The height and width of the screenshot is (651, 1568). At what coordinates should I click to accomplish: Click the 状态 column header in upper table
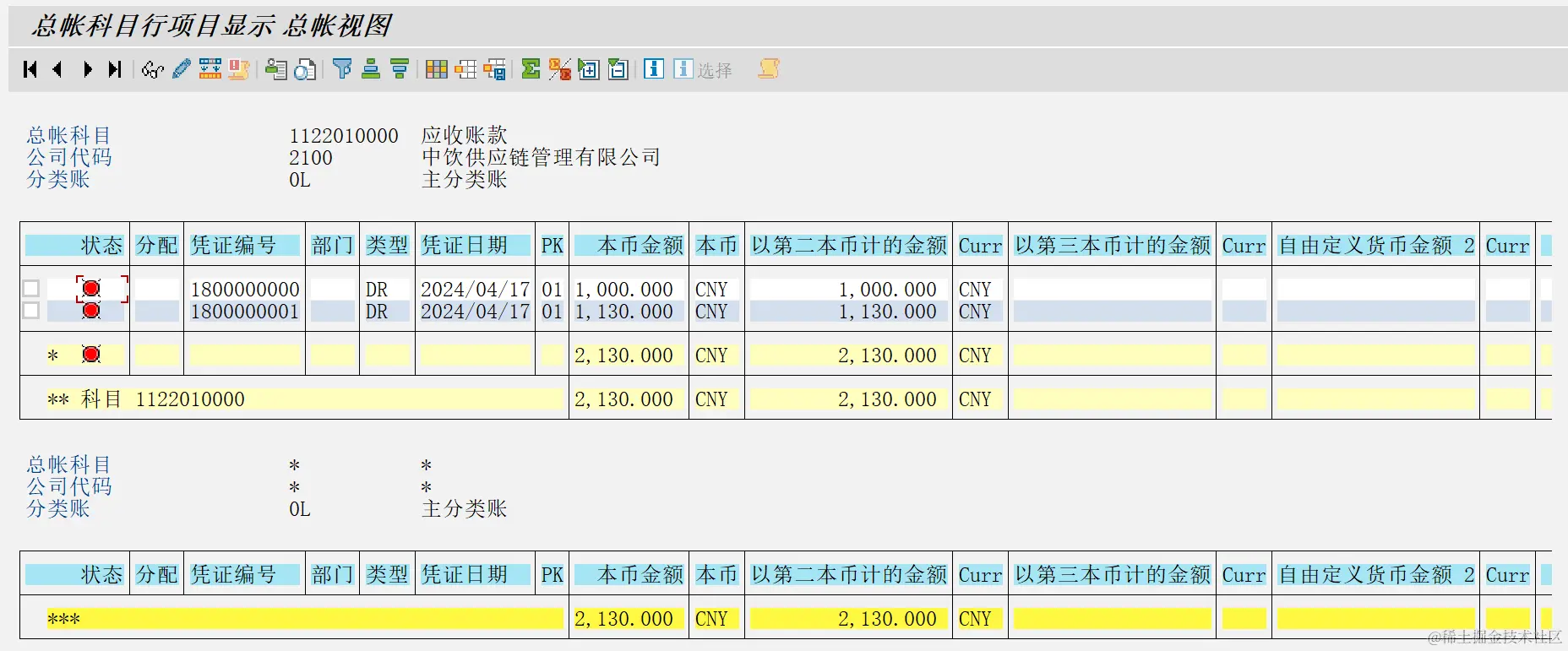coord(74,246)
